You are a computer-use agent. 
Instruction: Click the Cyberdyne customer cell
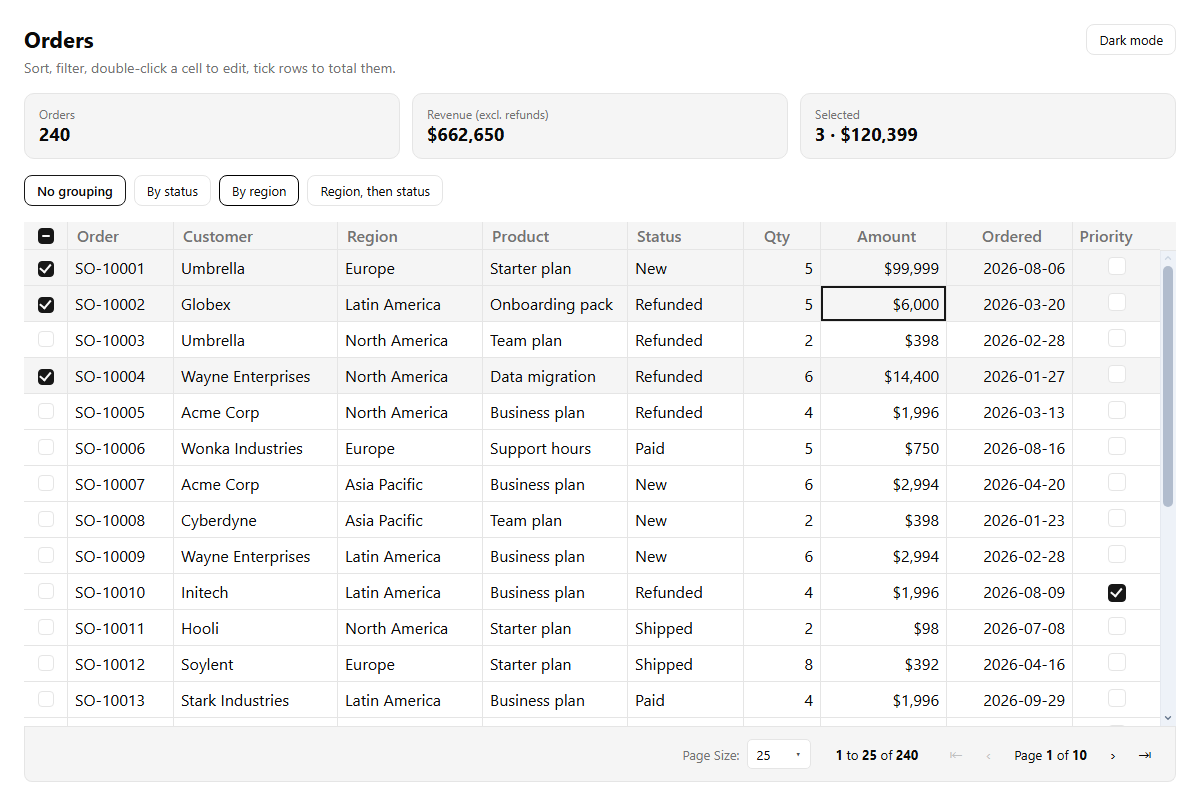256,520
